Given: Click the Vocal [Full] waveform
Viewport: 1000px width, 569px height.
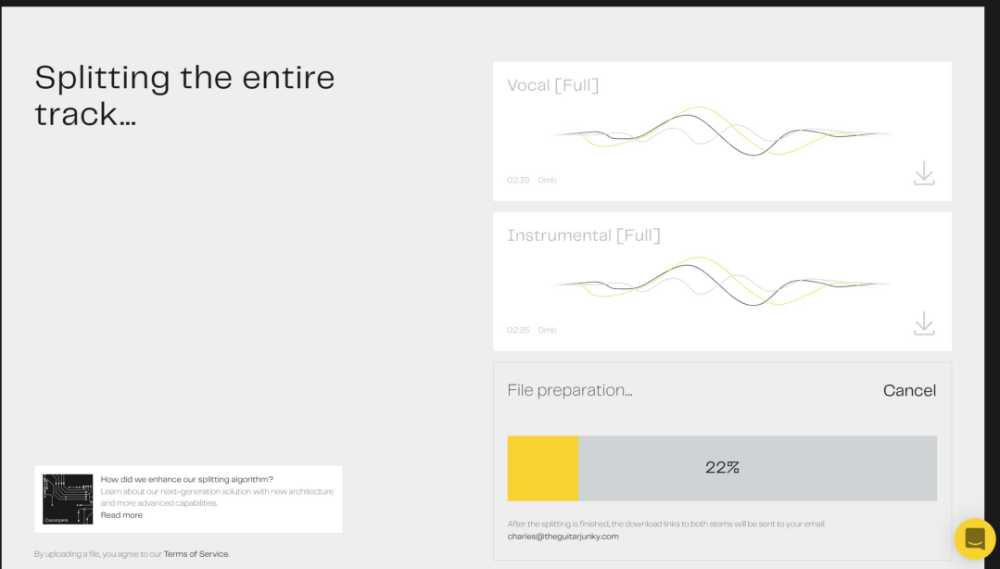Looking at the screenshot, I should point(722,133).
